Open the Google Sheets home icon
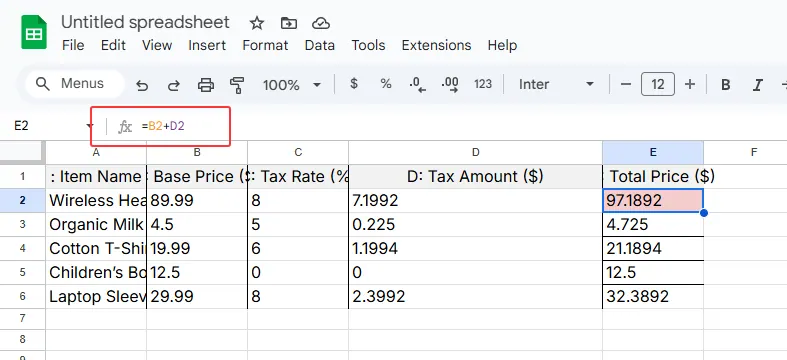The image size is (787, 360). (34, 32)
